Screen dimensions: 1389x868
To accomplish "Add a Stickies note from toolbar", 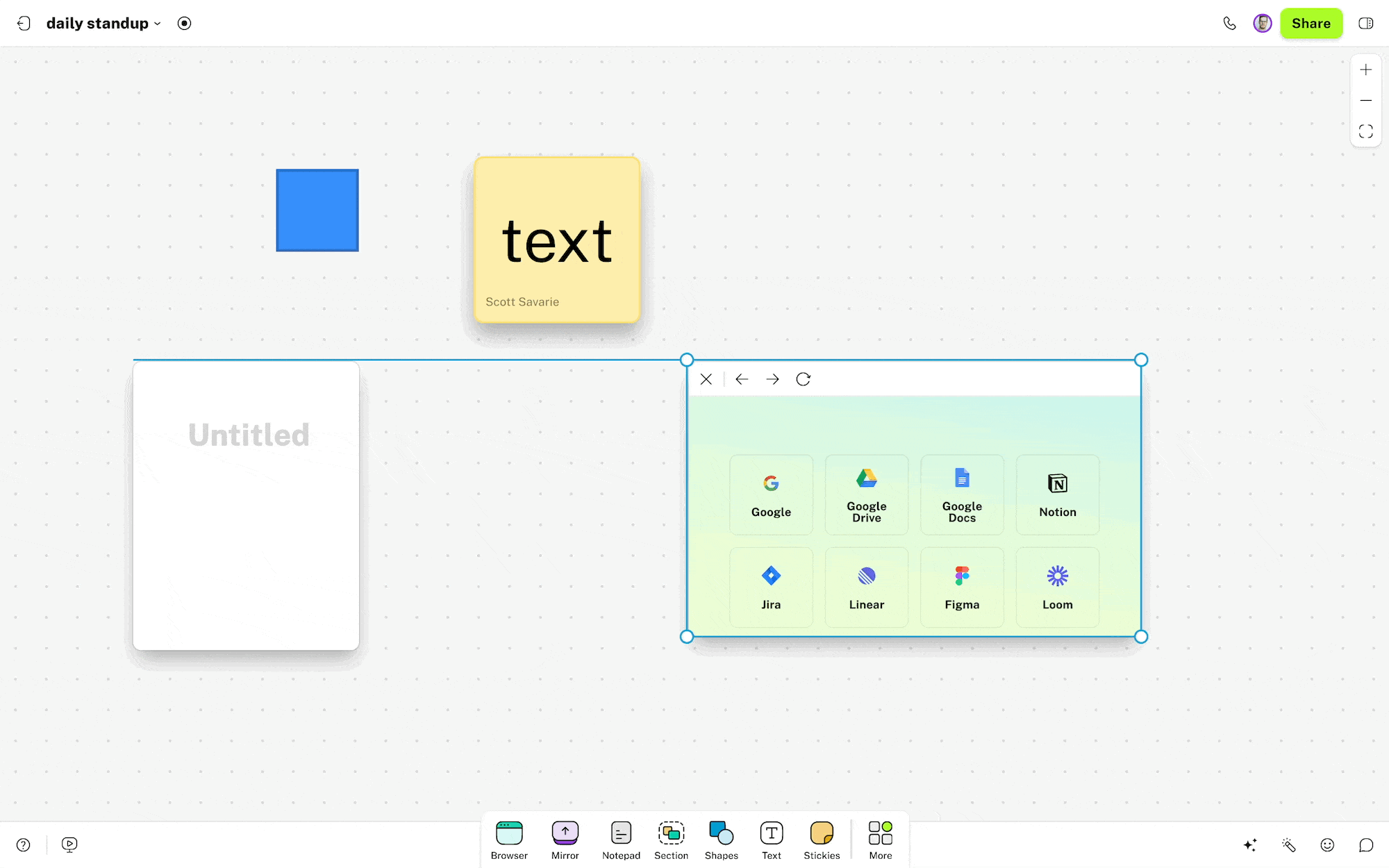I will coord(822,840).
